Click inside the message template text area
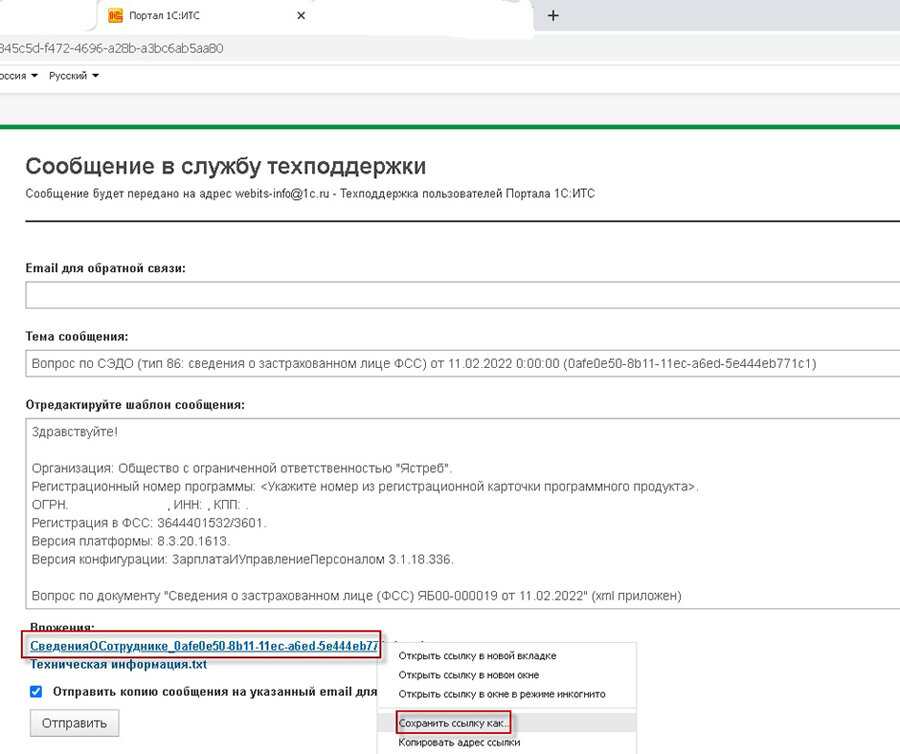Viewport: 900px width, 754px height. [x=463, y=514]
